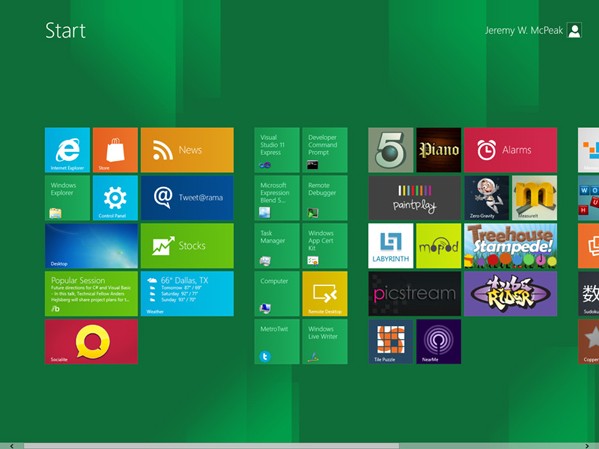
Task: Open the MeasureIt tile
Action: point(534,198)
